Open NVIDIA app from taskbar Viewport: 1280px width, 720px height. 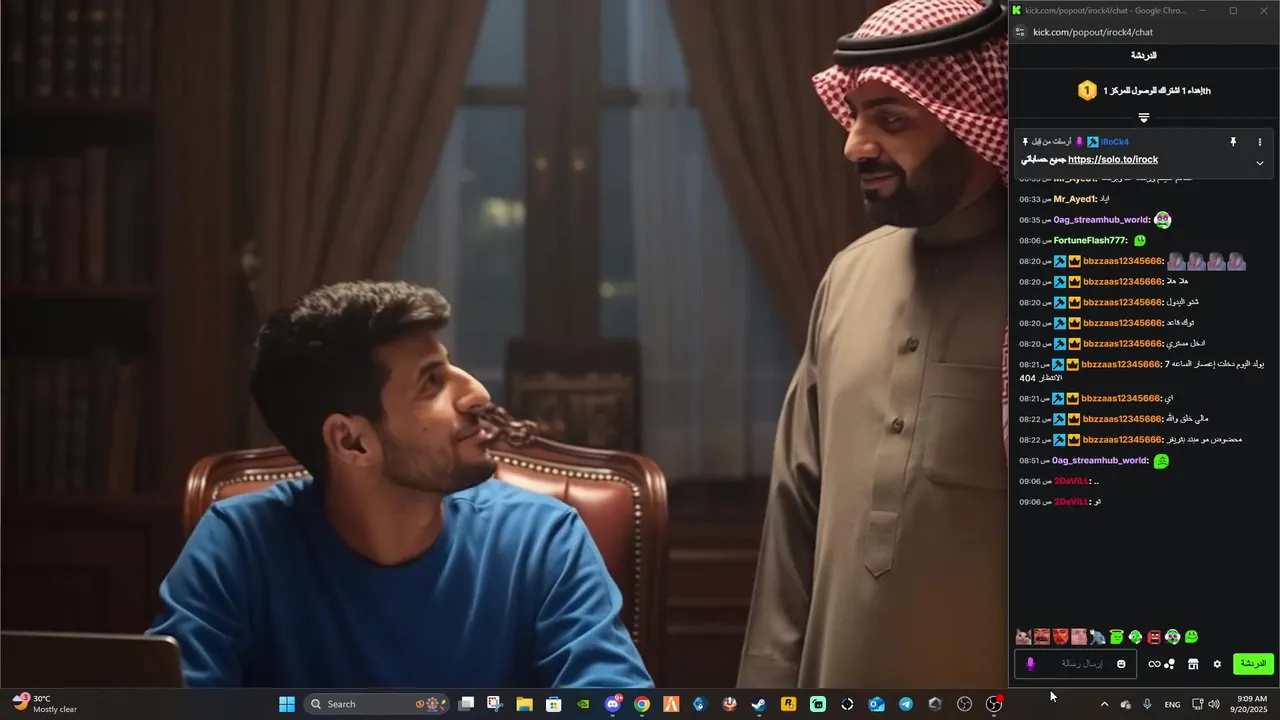[583, 704]
